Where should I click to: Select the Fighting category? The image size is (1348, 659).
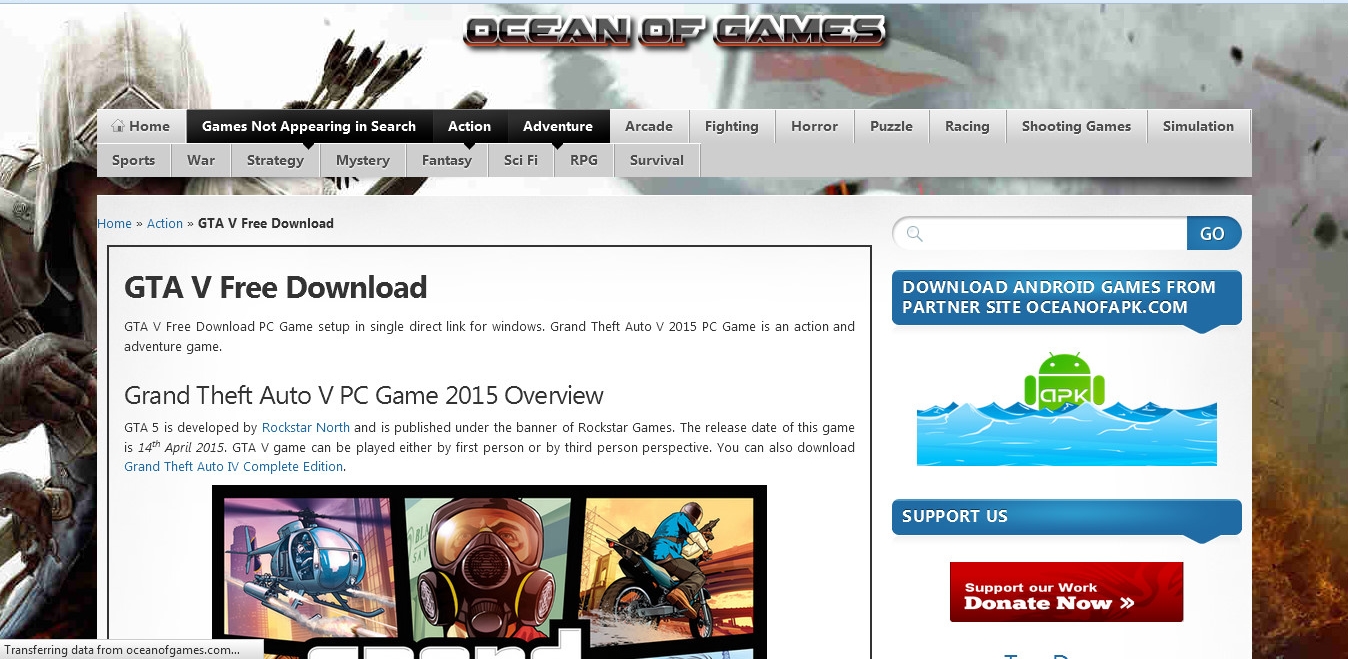coord(731,126)
